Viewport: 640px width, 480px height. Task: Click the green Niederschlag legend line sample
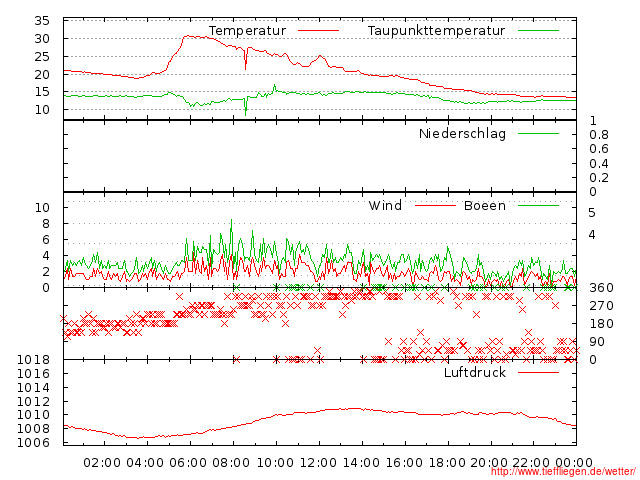[538, 133]
